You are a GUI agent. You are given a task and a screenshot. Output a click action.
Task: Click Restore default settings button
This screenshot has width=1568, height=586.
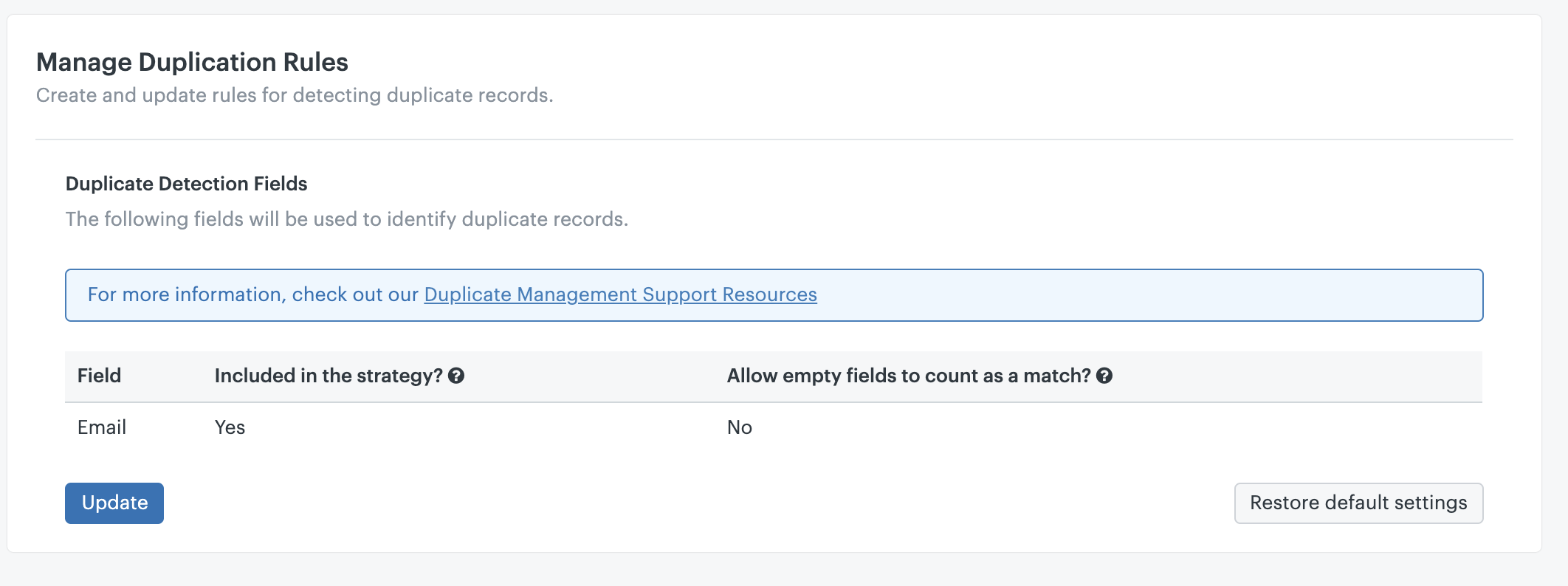1358,503
